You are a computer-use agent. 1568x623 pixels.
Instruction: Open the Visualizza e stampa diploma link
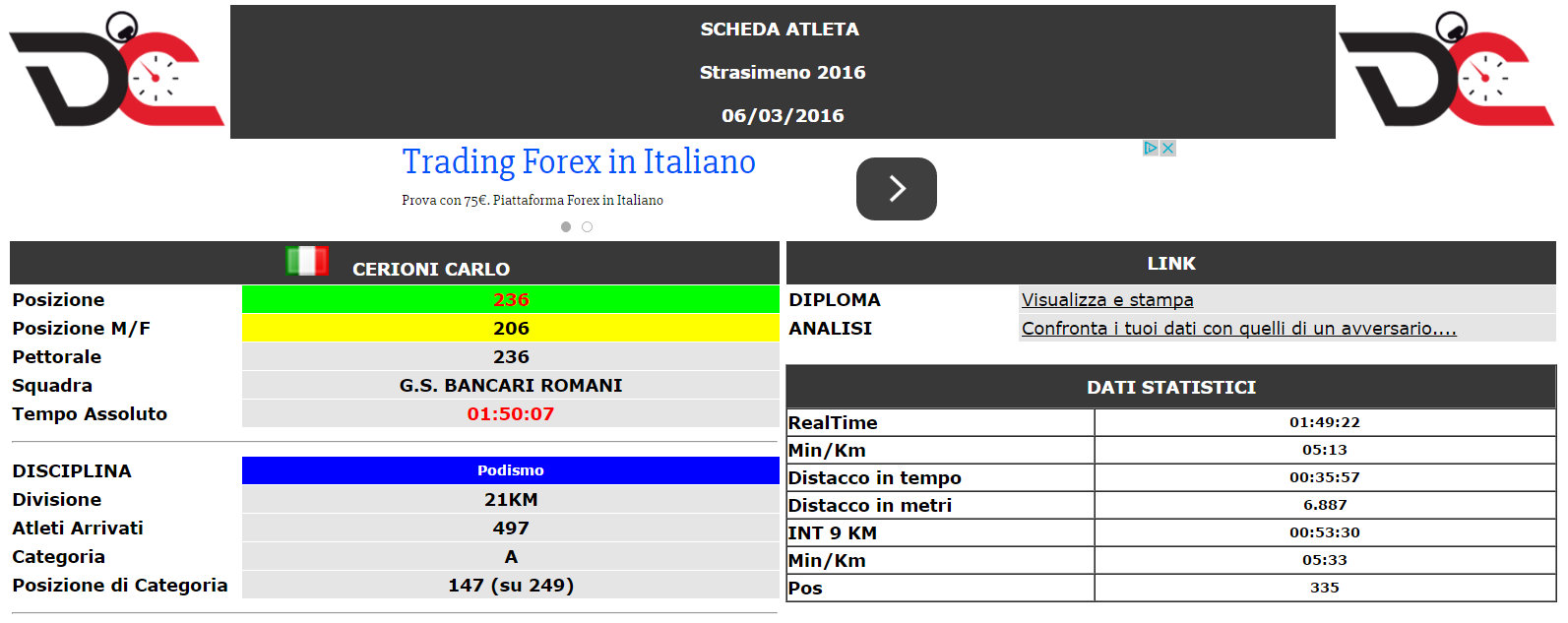click(1107, 300)
